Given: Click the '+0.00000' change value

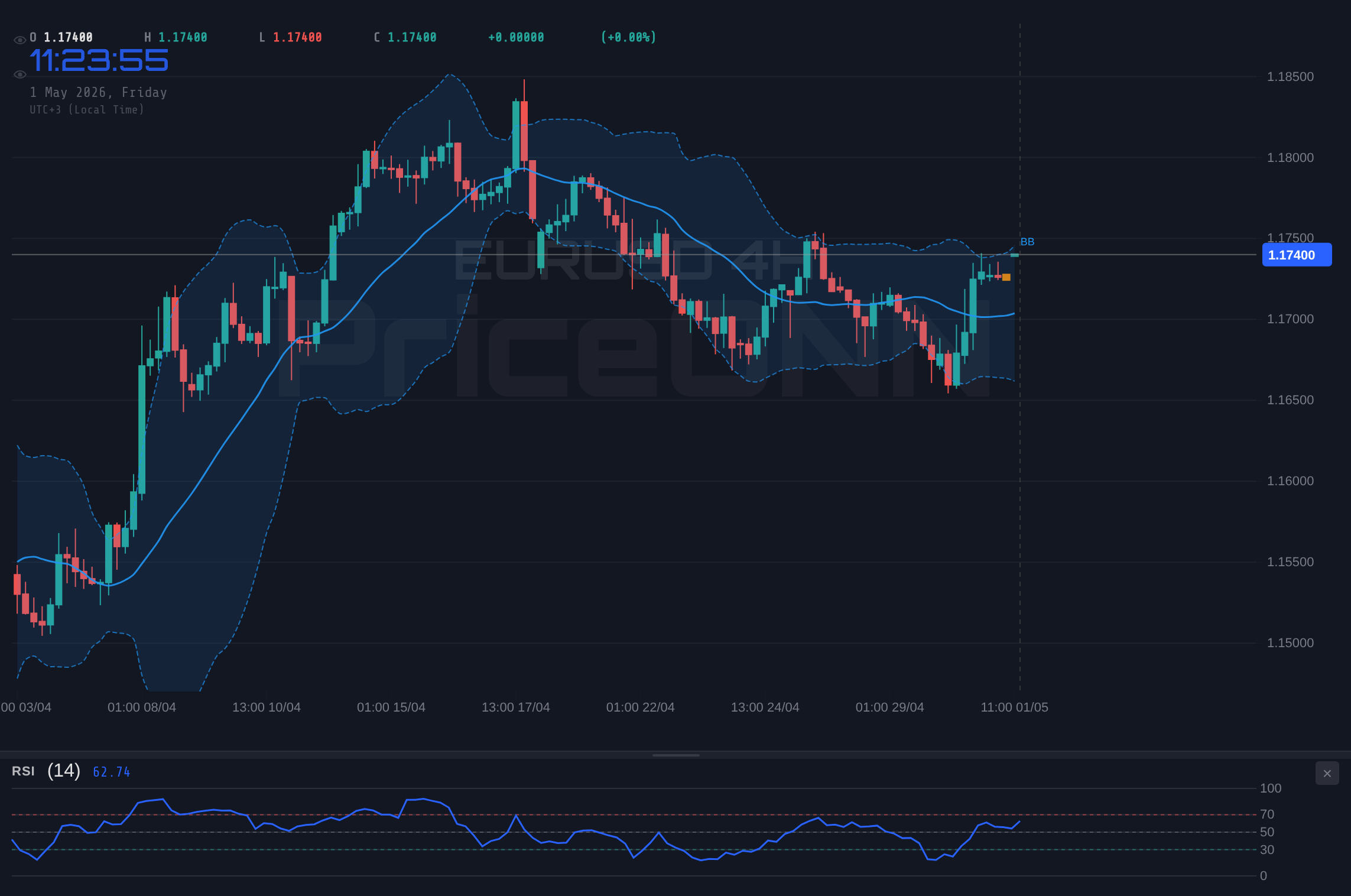Looking at the screenshot, I should [516, 38].
